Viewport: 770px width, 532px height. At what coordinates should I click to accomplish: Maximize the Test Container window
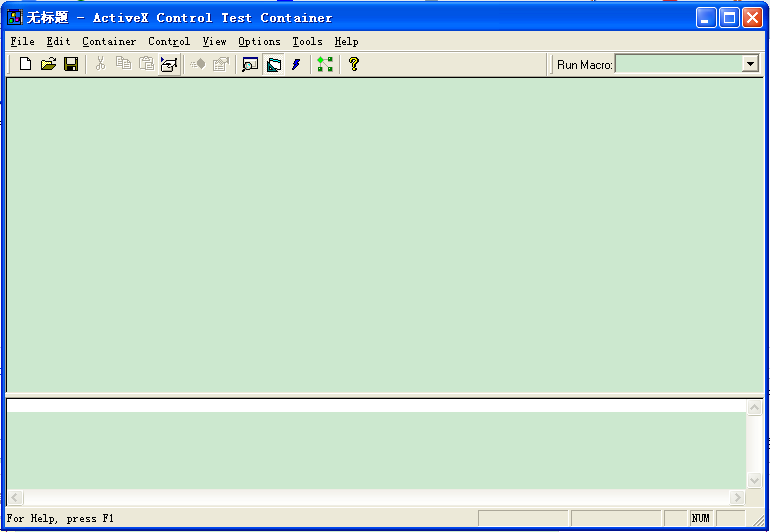[x=729, y=18]
